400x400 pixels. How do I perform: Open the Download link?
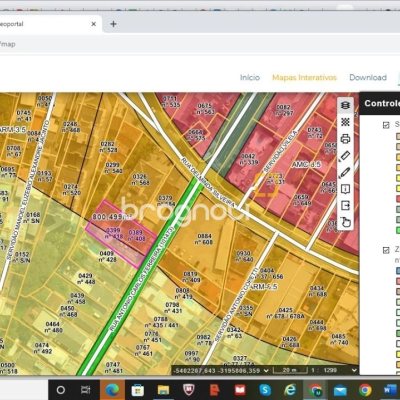(368, 77)
